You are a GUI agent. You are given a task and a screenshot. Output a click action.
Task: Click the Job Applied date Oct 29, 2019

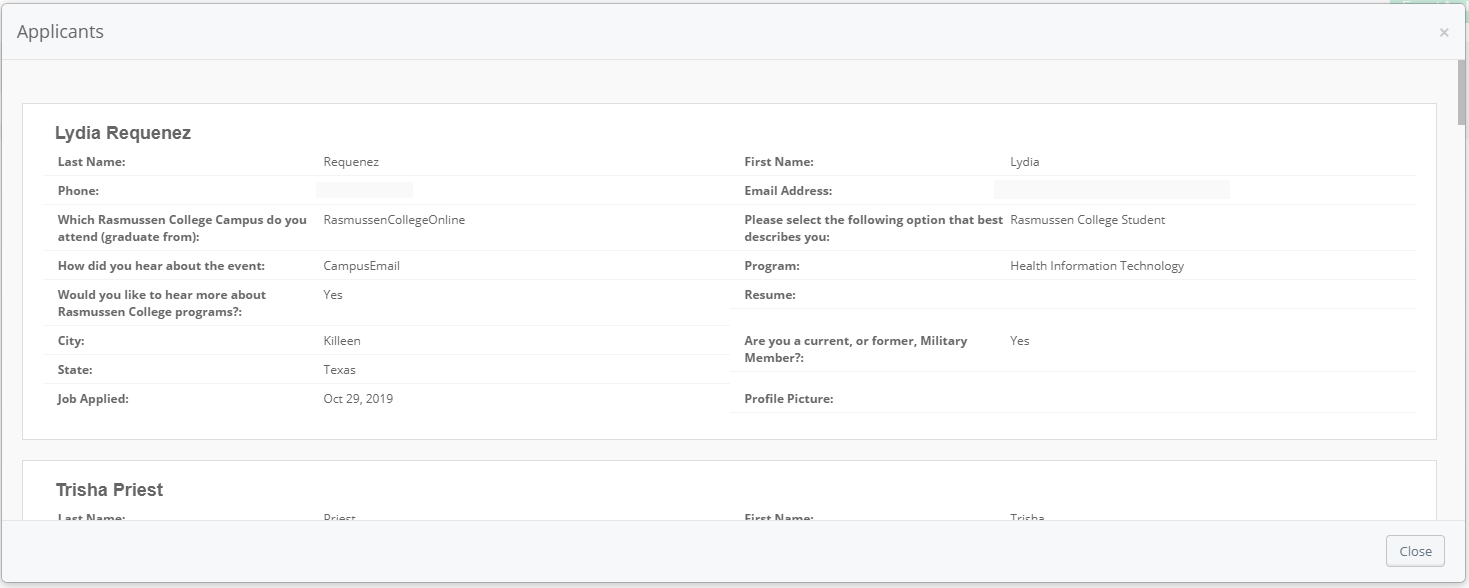[x=358, y=399]
